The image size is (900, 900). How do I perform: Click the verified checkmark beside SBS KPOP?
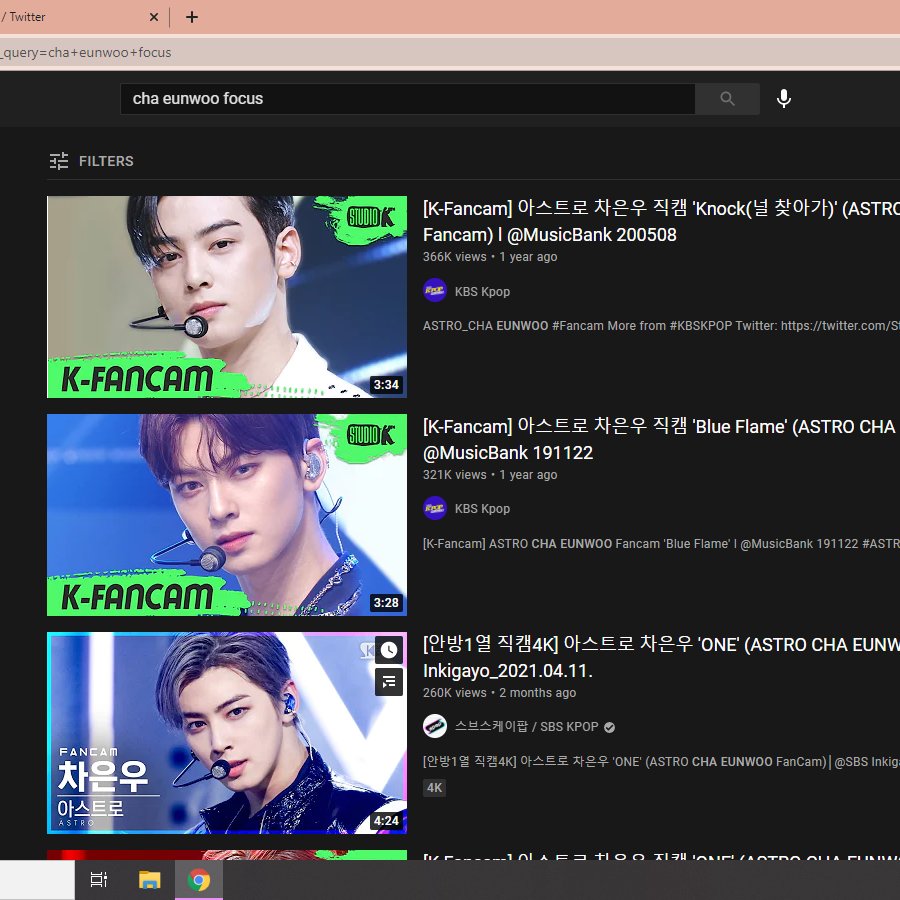click(610, 727)
